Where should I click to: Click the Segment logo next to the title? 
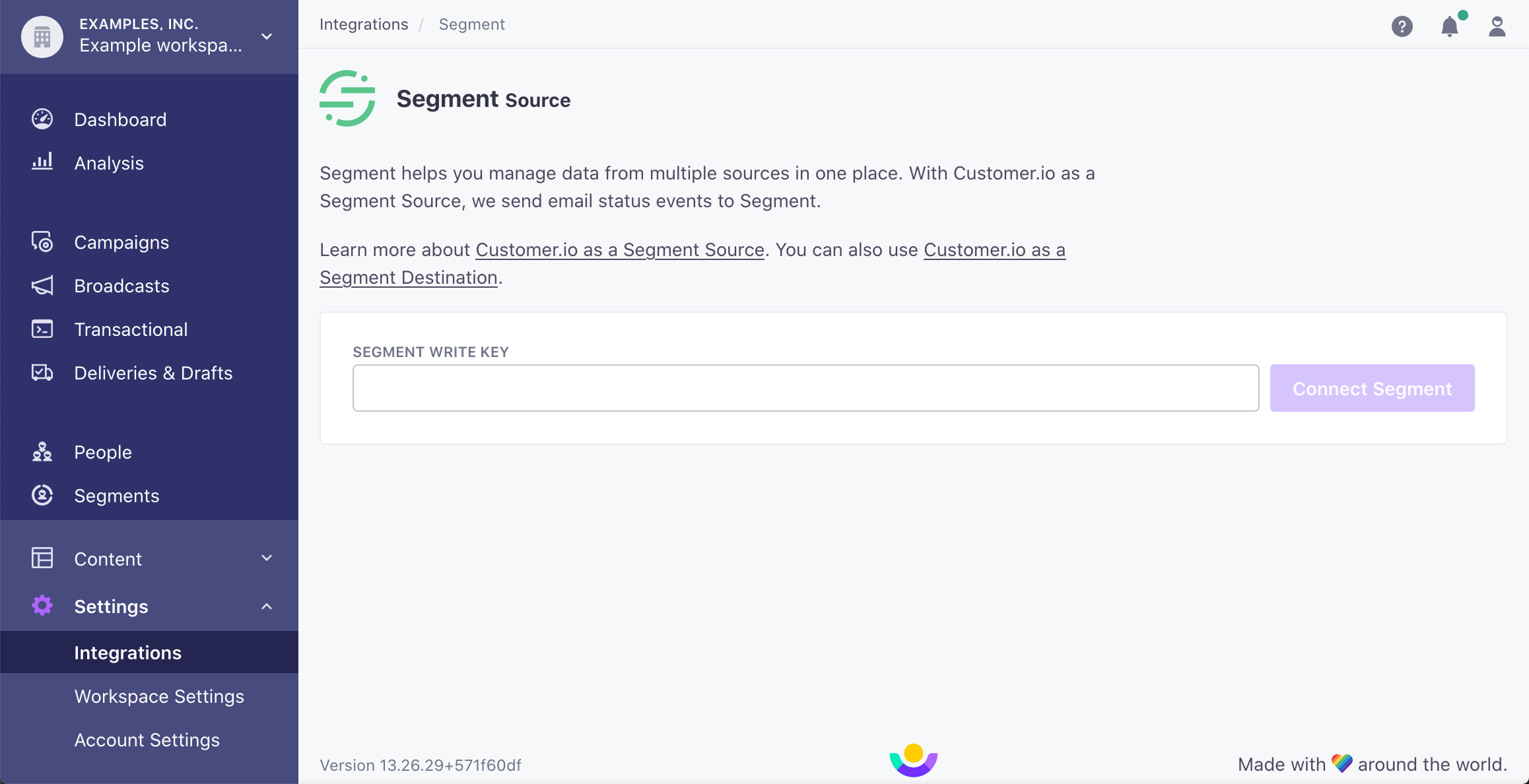click(x=346, y=98)
